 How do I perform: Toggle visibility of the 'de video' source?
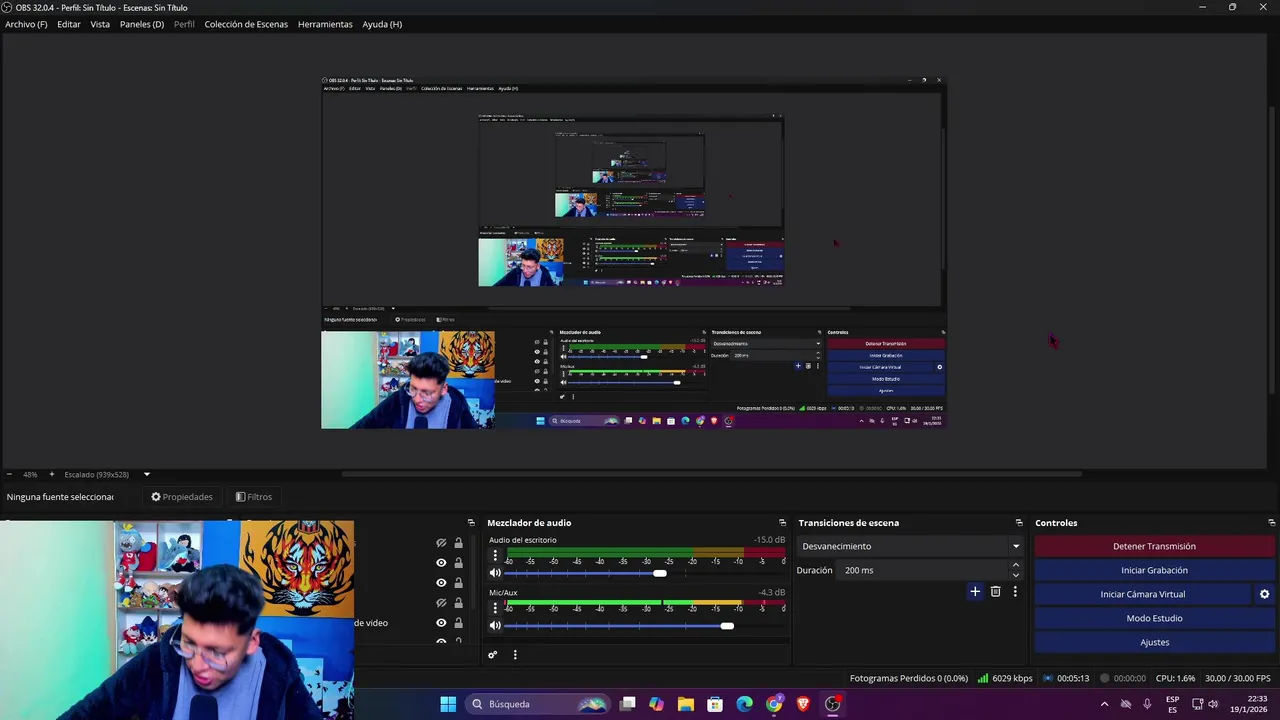click(441, 623)
